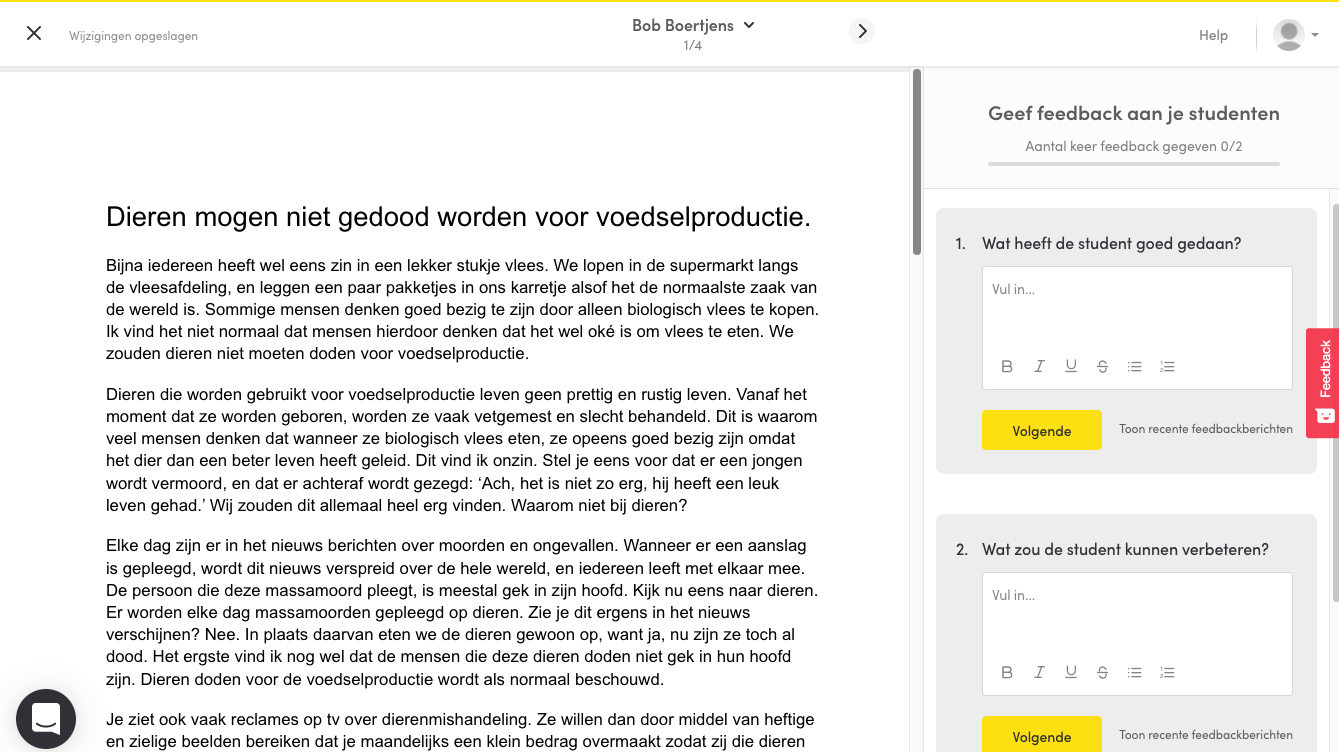1339x752 pixels.
Task: Open the user avatar account menu
Action: tap(1296, 35)
